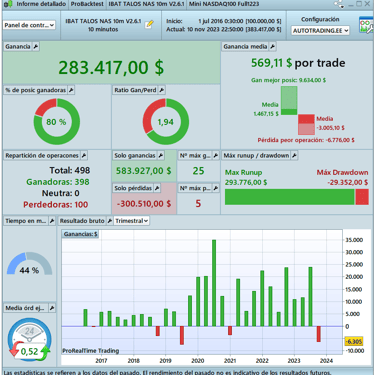The image size is (375, 375).
Task: Click the wrench beside Resultado bruto
Action: pyautogui.click(x=110, y=221)
